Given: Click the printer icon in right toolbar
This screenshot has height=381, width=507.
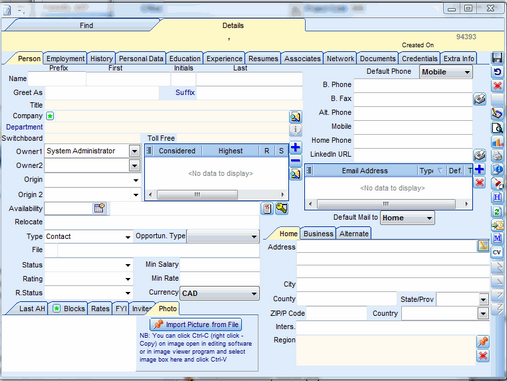Looking at the screenshot, I should coord(497,155).
